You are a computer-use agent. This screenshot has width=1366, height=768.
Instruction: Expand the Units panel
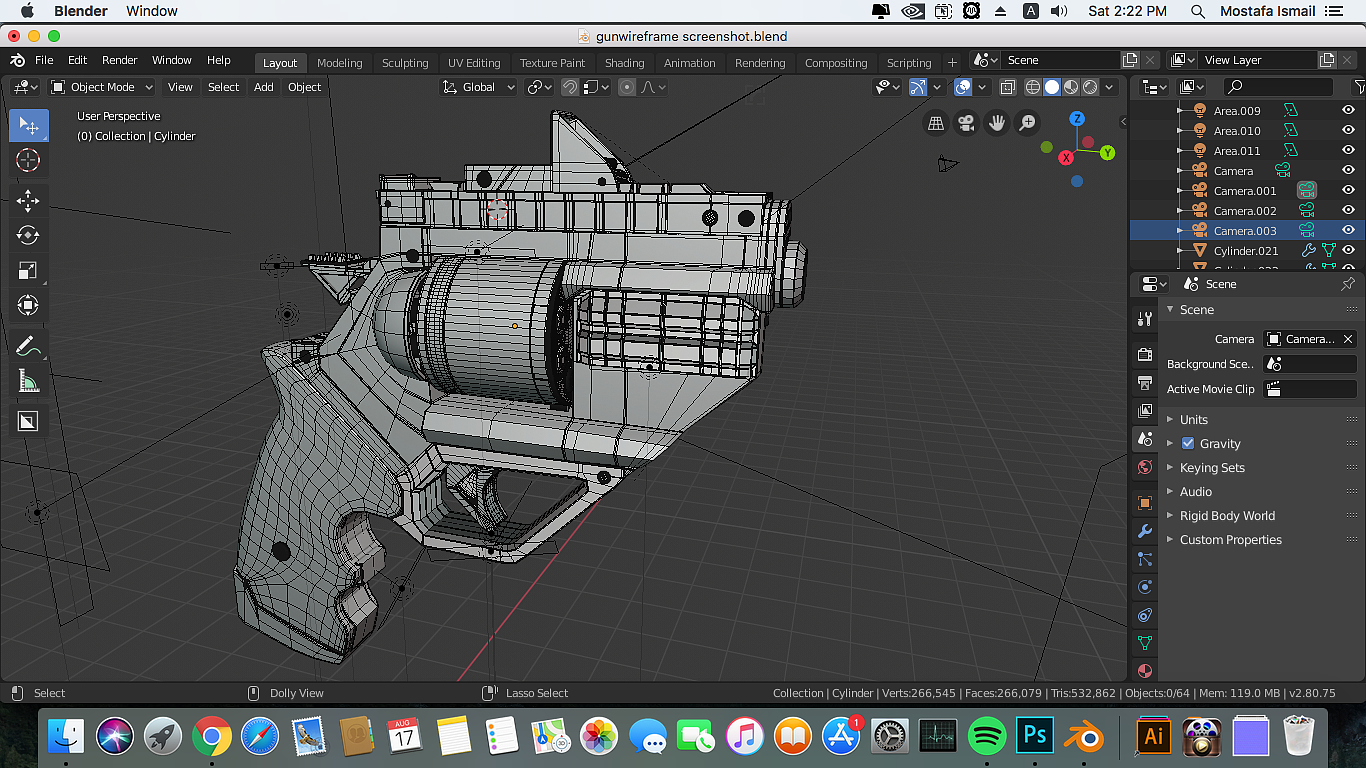tap(1193, 420)
